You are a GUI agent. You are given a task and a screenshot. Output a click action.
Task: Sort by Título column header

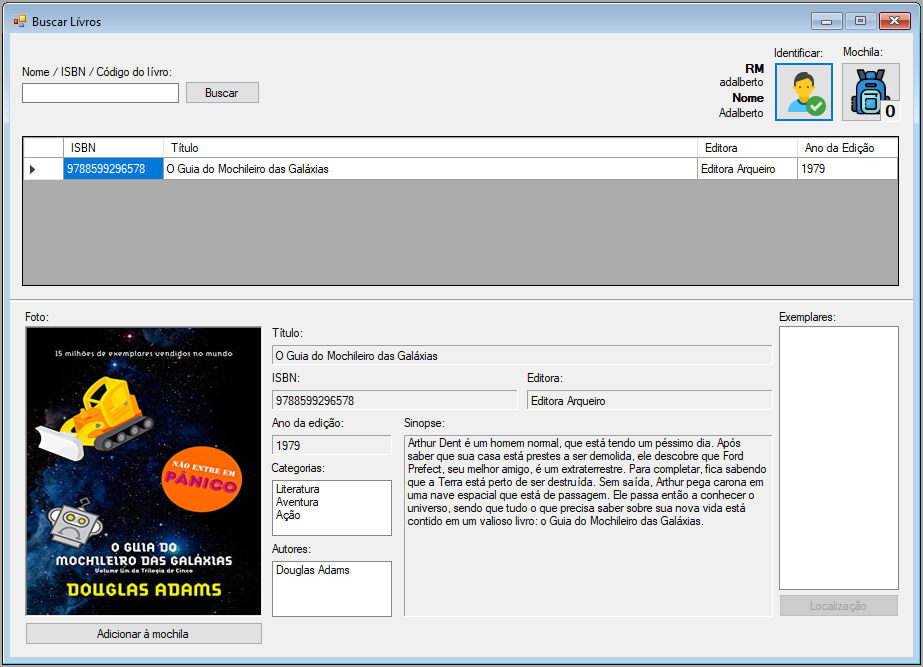pos(430,148)
